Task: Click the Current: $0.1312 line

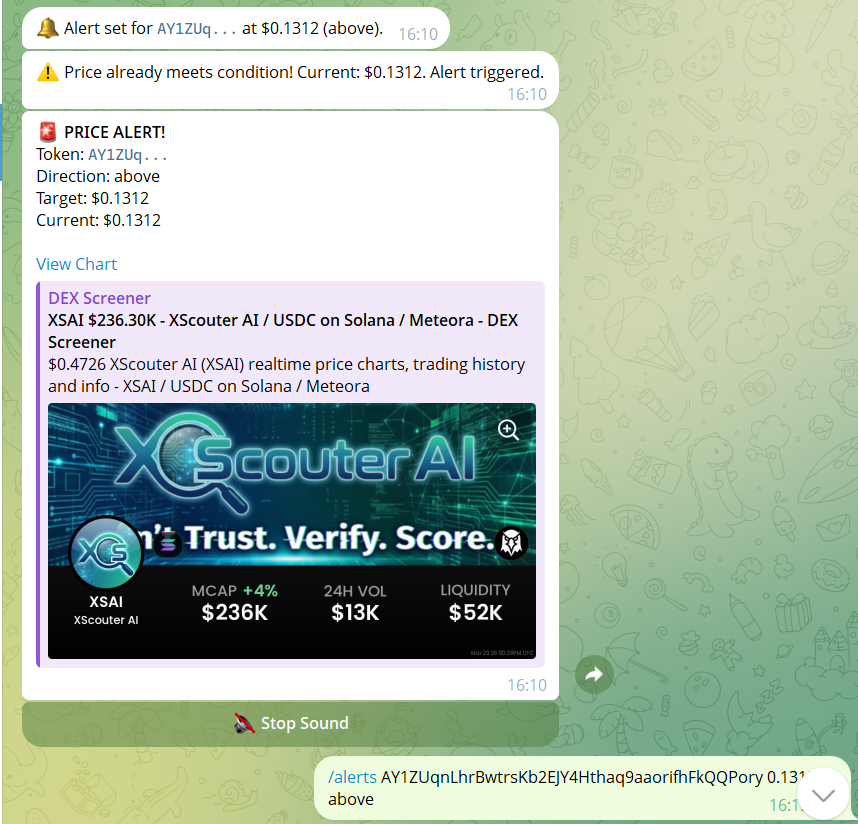Action: pyautogui.click(x=98, y=220)
